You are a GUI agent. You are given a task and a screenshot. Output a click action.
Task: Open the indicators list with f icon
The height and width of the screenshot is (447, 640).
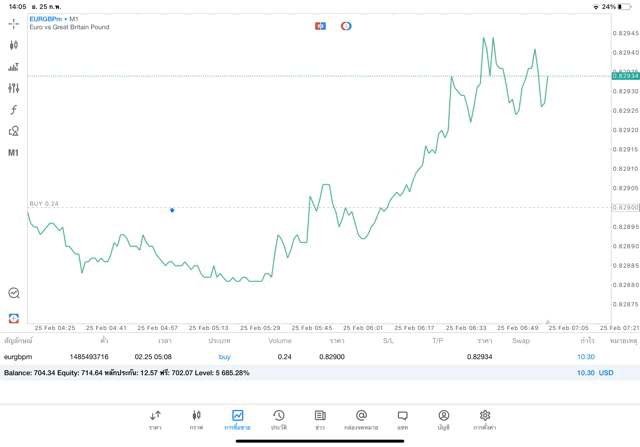click(14, 110)
